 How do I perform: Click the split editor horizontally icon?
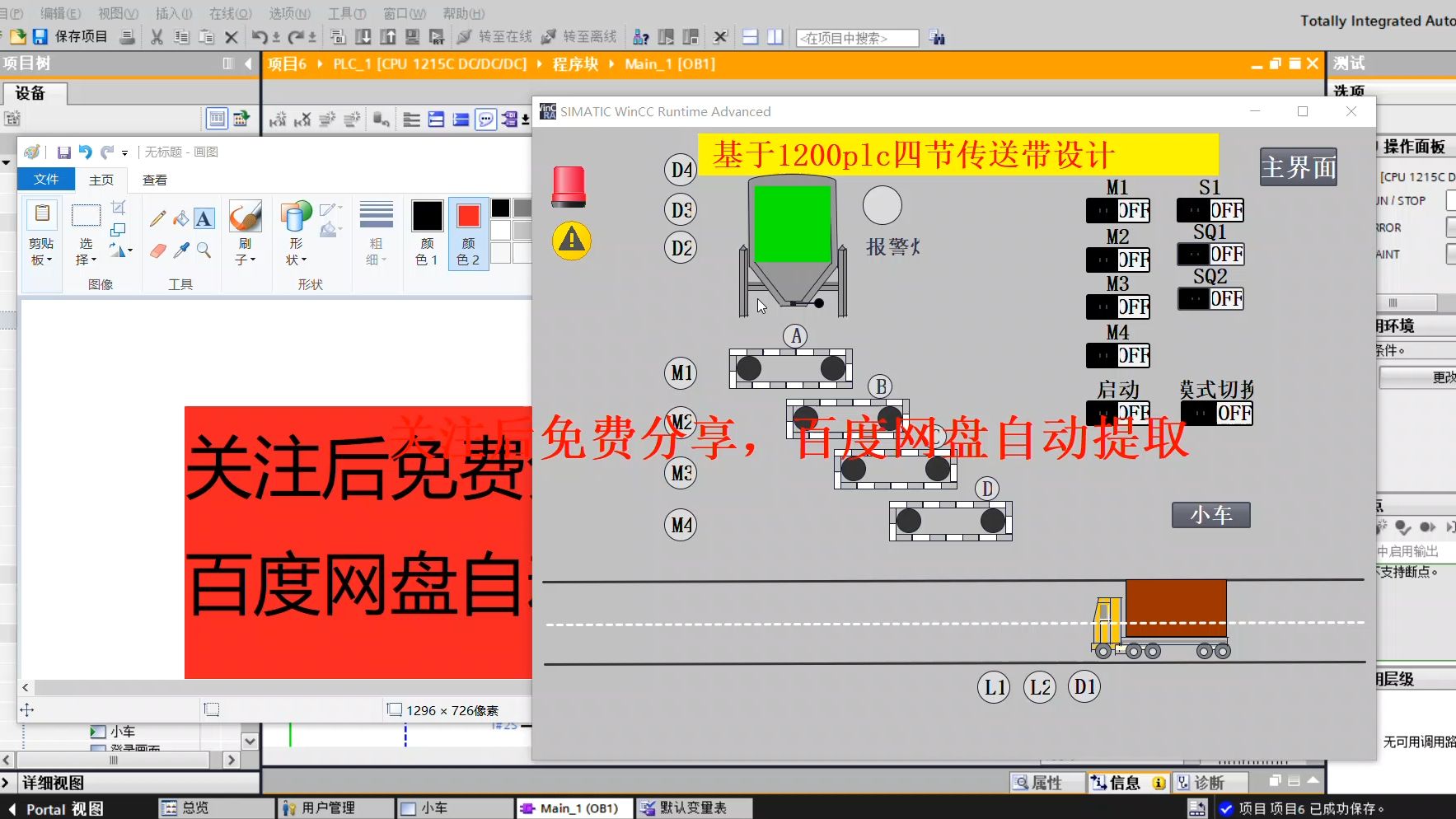[750, 37]
